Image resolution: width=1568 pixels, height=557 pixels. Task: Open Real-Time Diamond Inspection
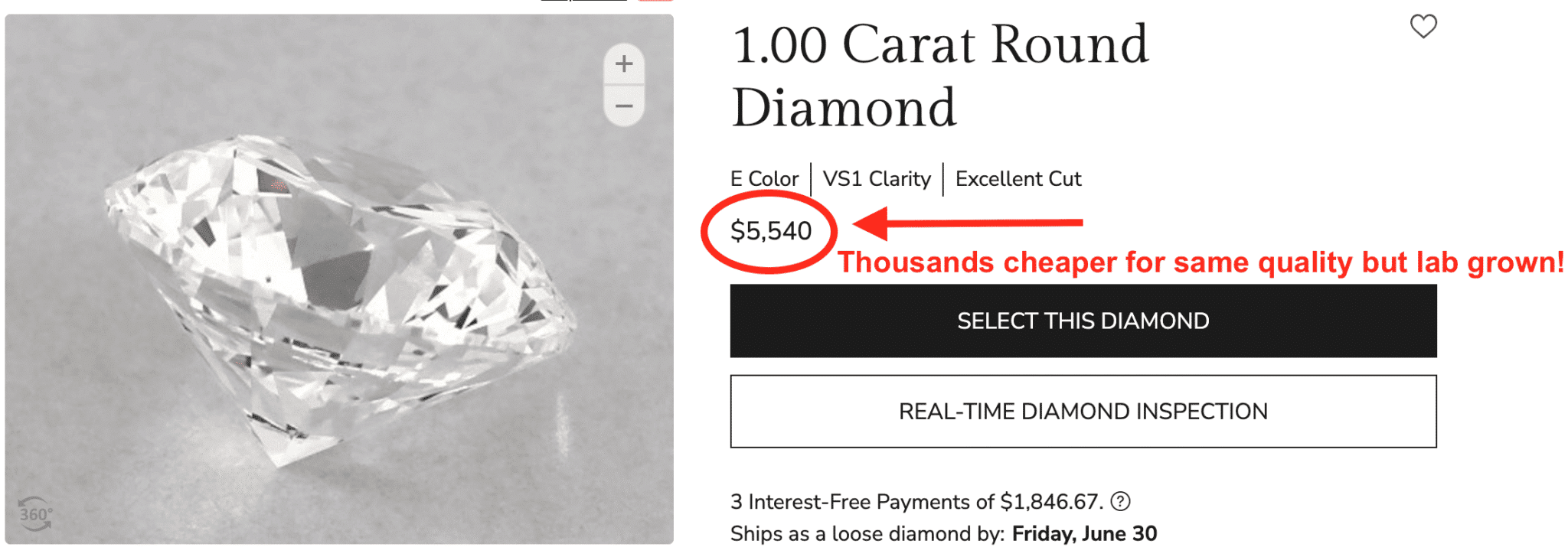point(1083,412)
